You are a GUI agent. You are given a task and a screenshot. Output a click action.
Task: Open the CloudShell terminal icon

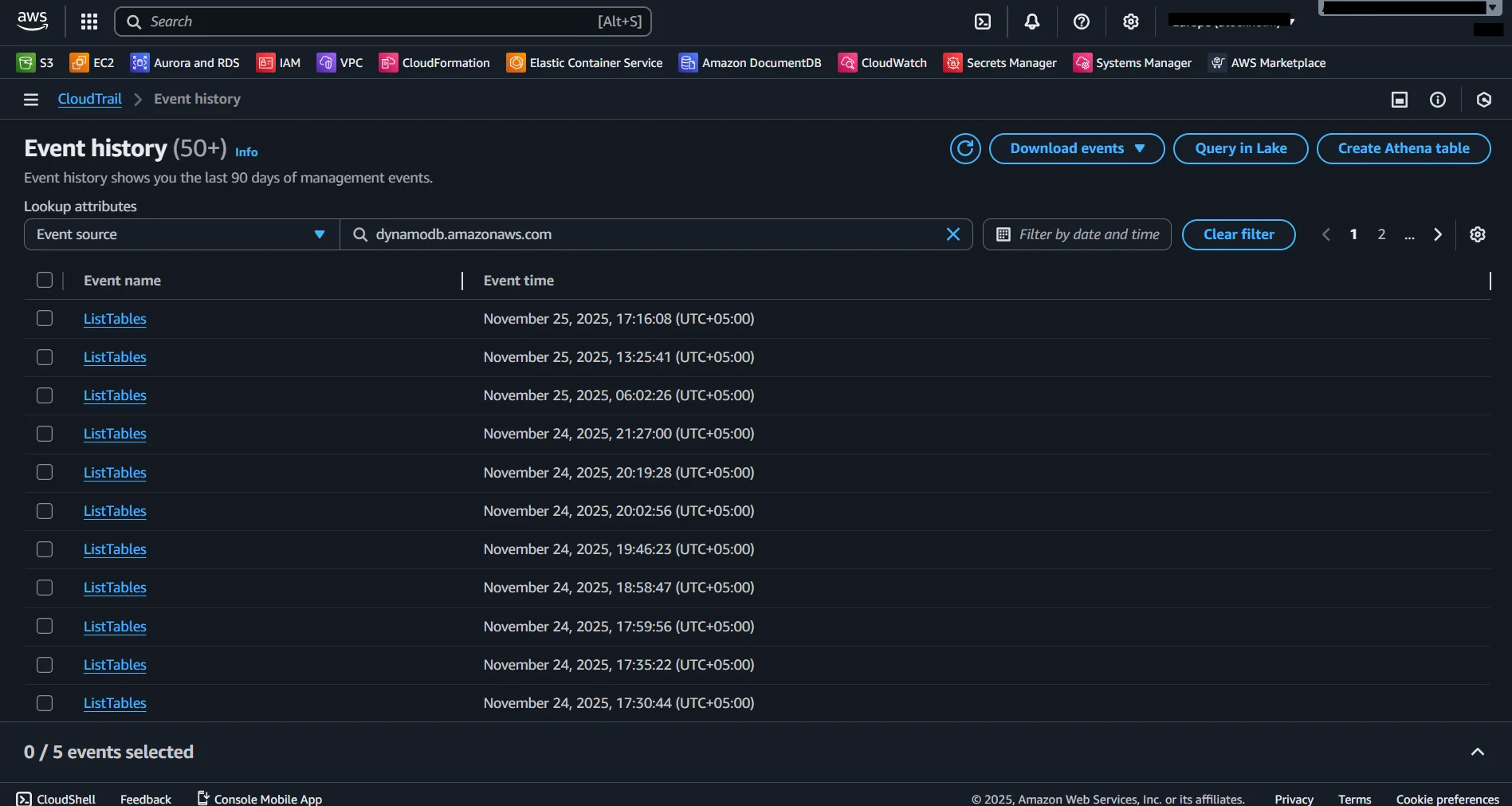983,22
